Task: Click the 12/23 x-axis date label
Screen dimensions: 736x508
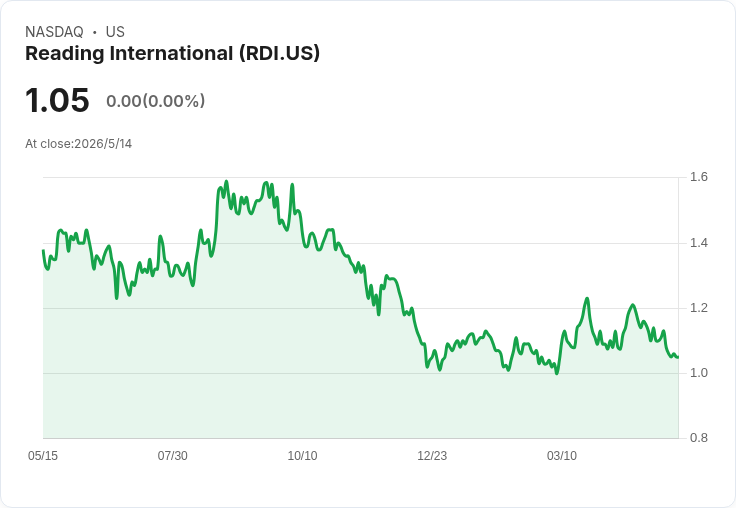Action: coord(432,455)
